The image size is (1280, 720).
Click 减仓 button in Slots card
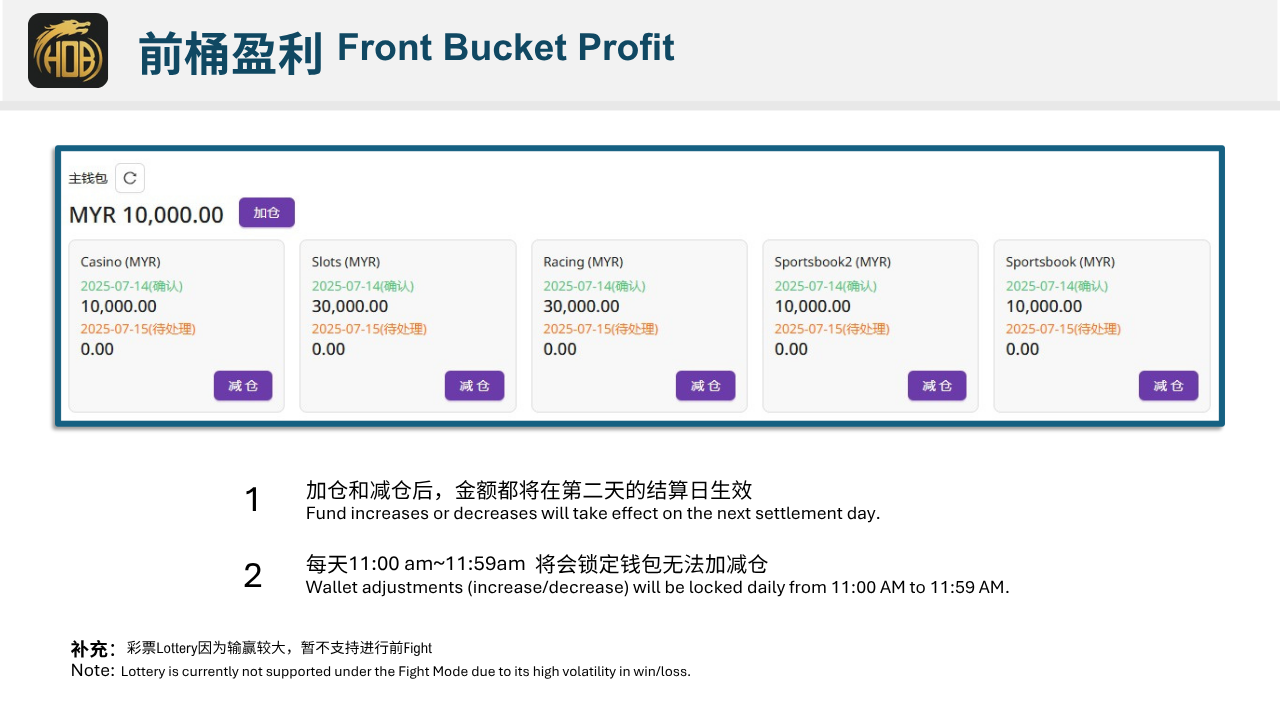point(474,386)
